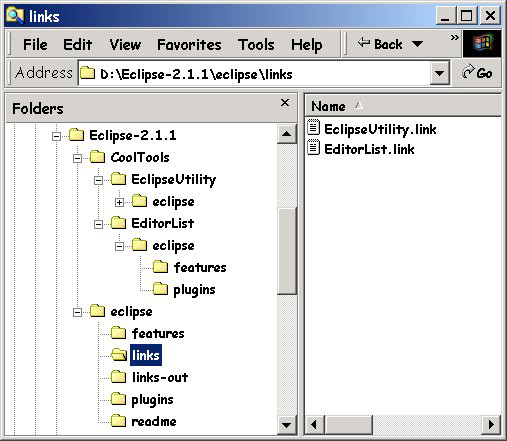Open the address bar dropdown
This screenshot has width=507, height=441.
coord(439,73)
